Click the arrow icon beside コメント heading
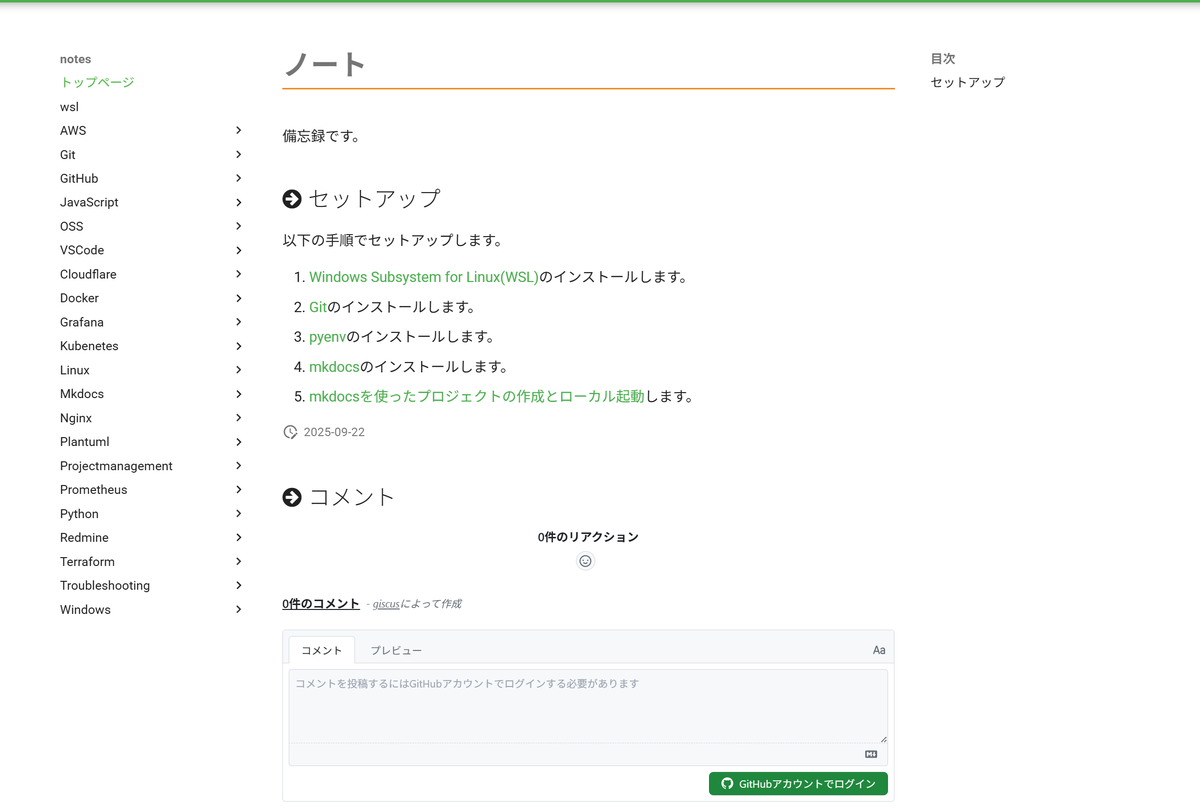Image resolution: width=1200 pixels, height=809 pixels. [292, 497]
